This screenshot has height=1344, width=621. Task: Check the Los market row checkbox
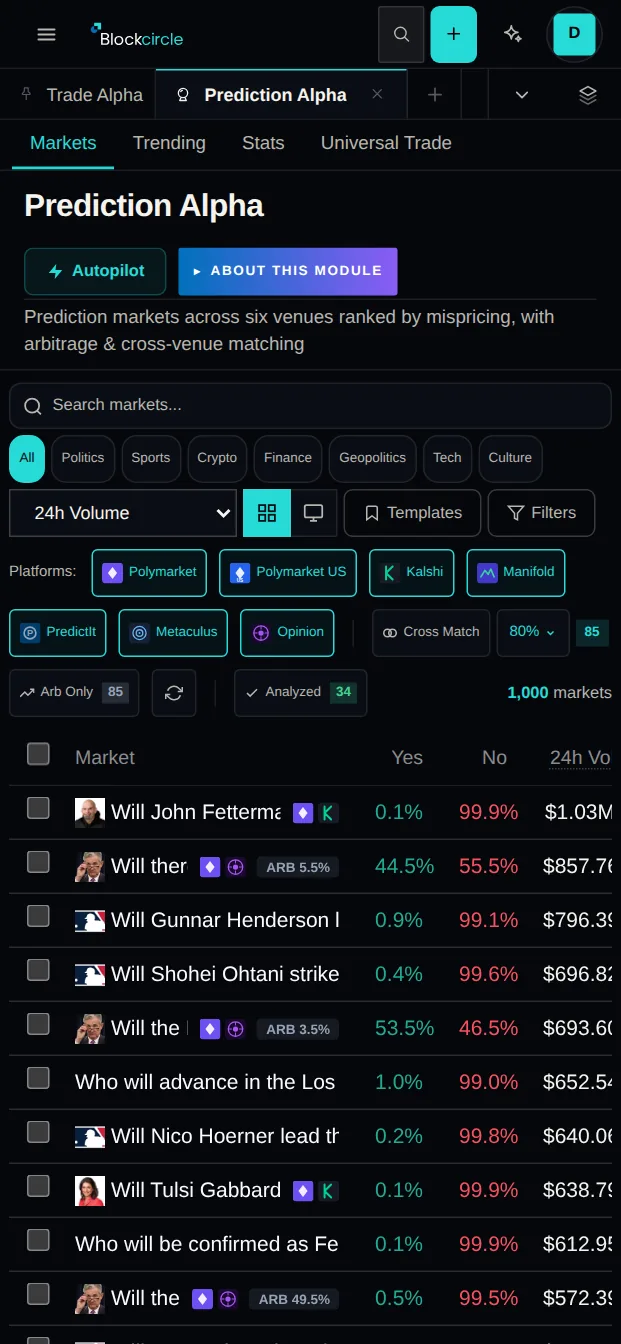(x=38, y=1078)
